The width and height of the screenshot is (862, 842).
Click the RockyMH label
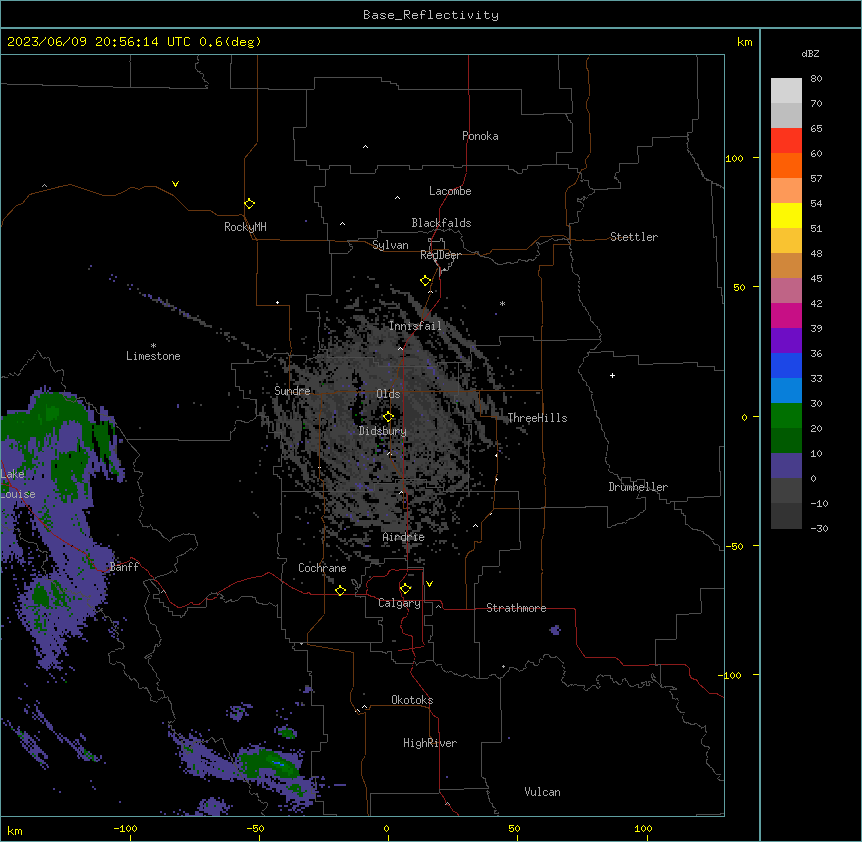click(x=245, y=227)
